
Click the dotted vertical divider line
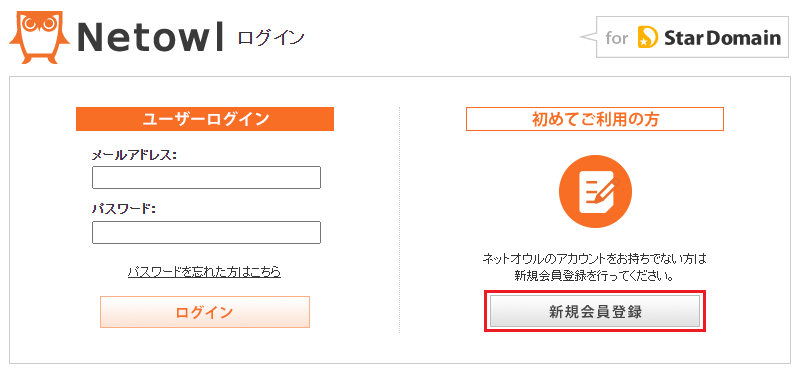(399, 220)
